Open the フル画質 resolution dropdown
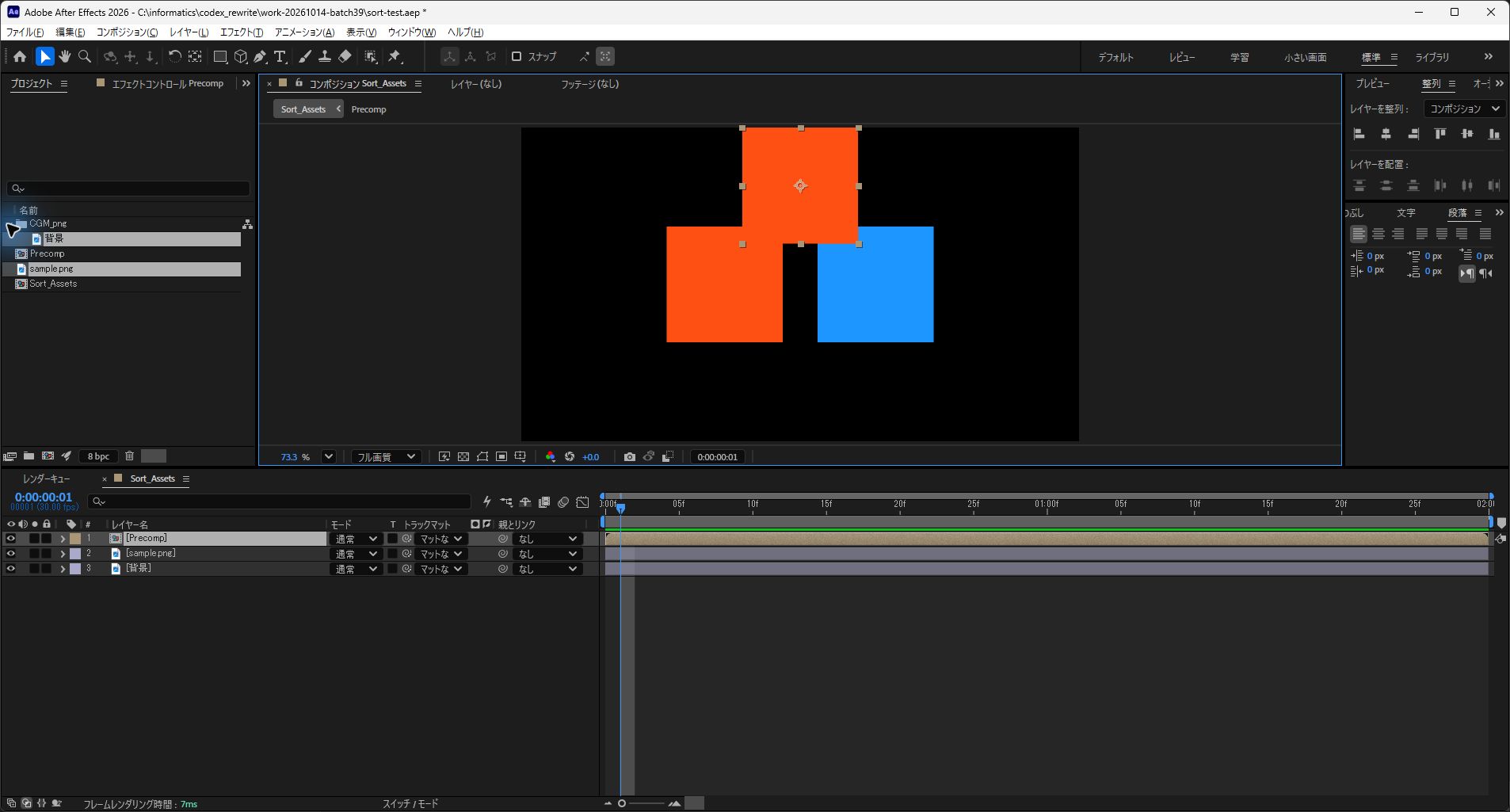Screen dimensions: 1510x812 pos(386,456)
